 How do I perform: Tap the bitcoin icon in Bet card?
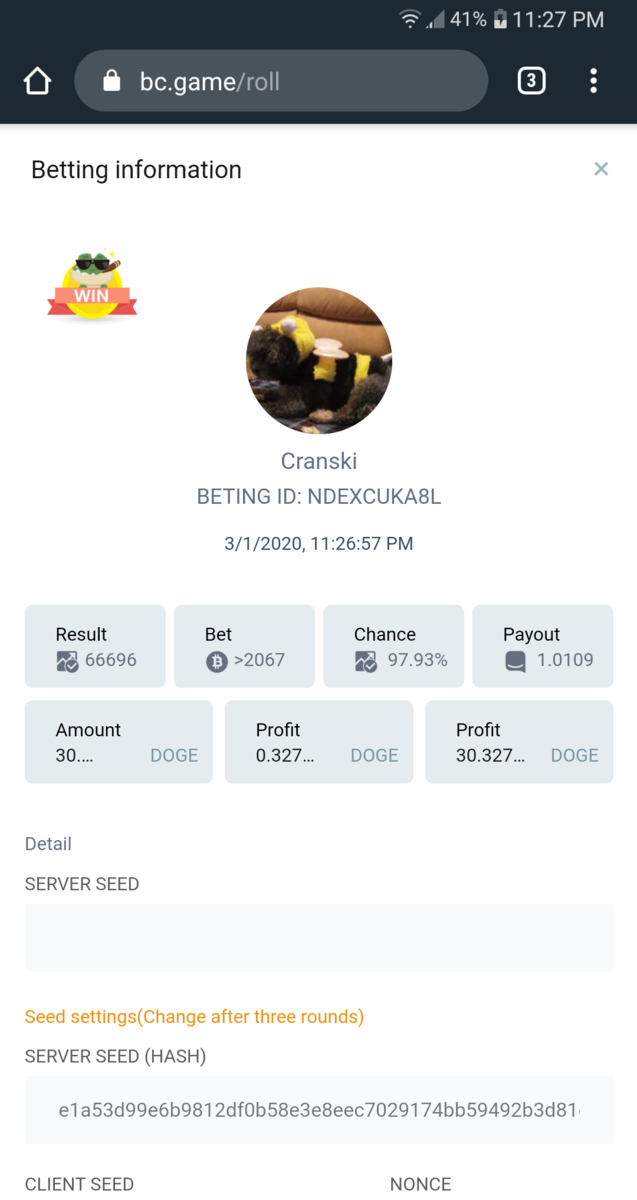point(216,661)
